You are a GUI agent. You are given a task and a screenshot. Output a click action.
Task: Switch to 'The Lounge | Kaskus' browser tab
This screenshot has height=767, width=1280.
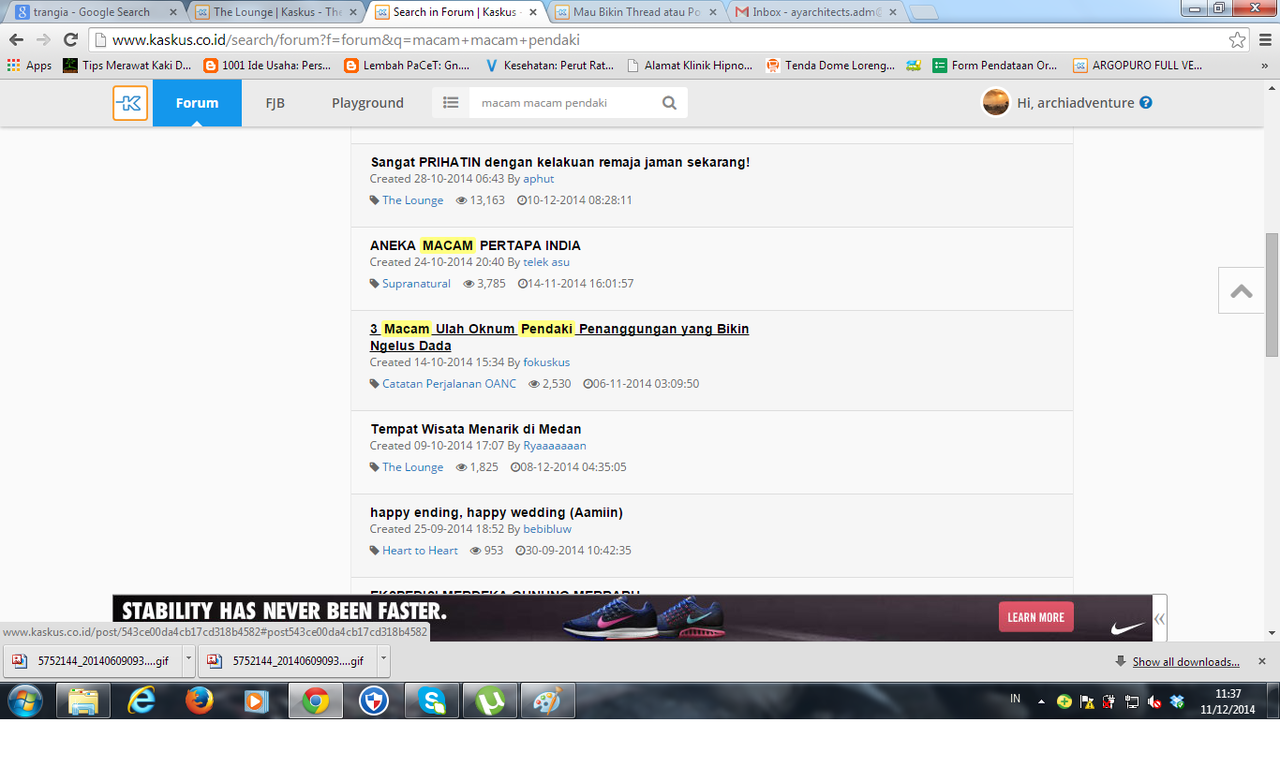click(x=276, y=12)
